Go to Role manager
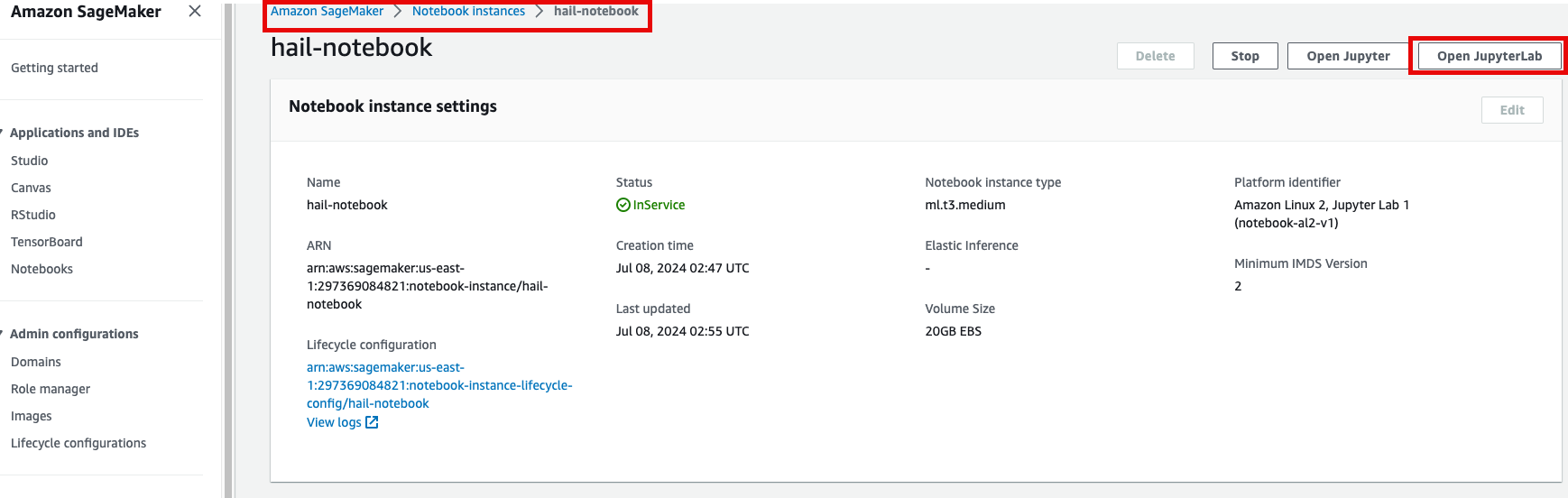 [x=51, y=389]
